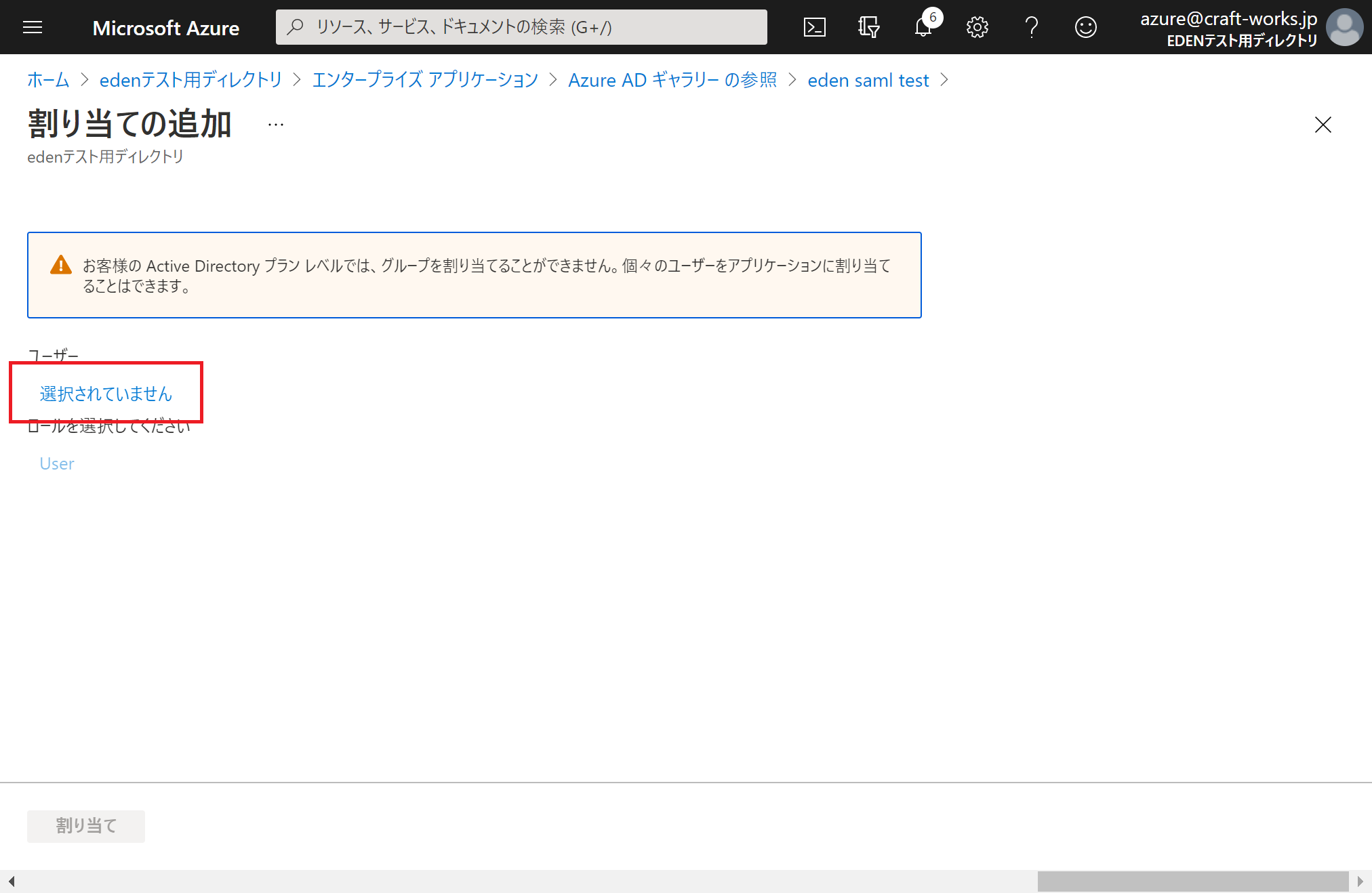Close the 割り当ての追加 pane
The width and height of the screenshot is (1372, 893).
point(1323,125)
